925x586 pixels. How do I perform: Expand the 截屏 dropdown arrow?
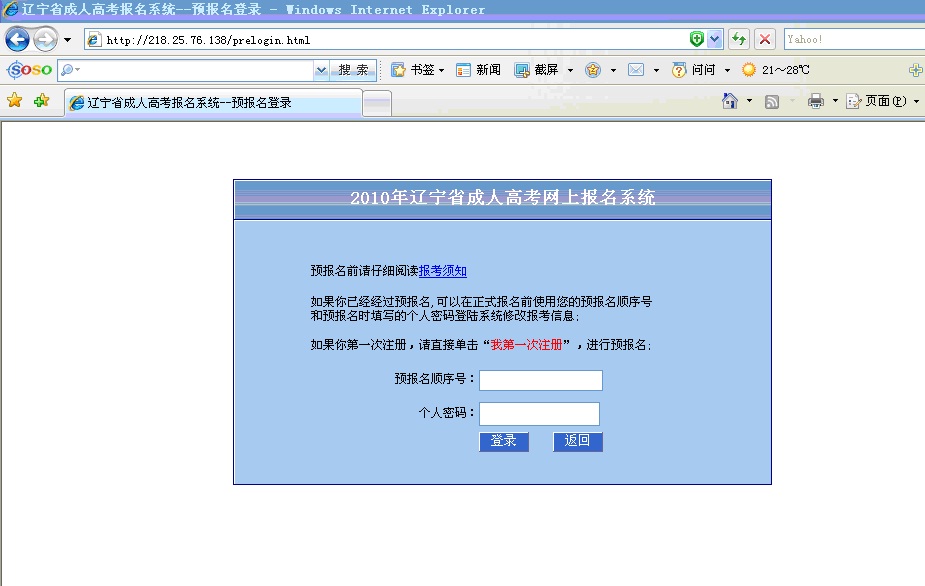pos(570,70)
